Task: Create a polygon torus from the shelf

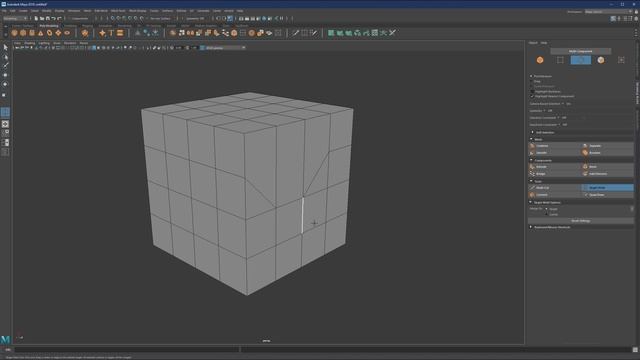Action: click(49, 33)
